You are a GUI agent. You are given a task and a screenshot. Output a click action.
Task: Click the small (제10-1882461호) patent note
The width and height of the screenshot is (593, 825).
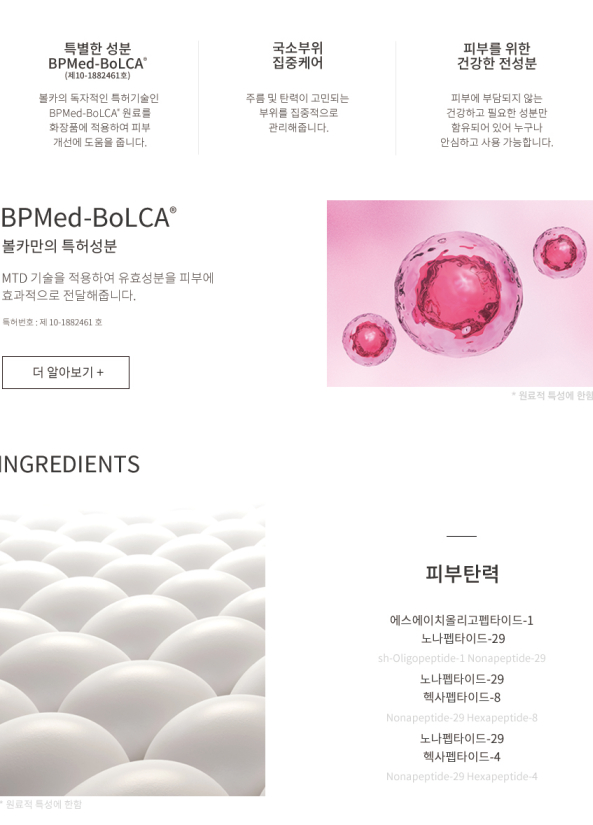97,76
